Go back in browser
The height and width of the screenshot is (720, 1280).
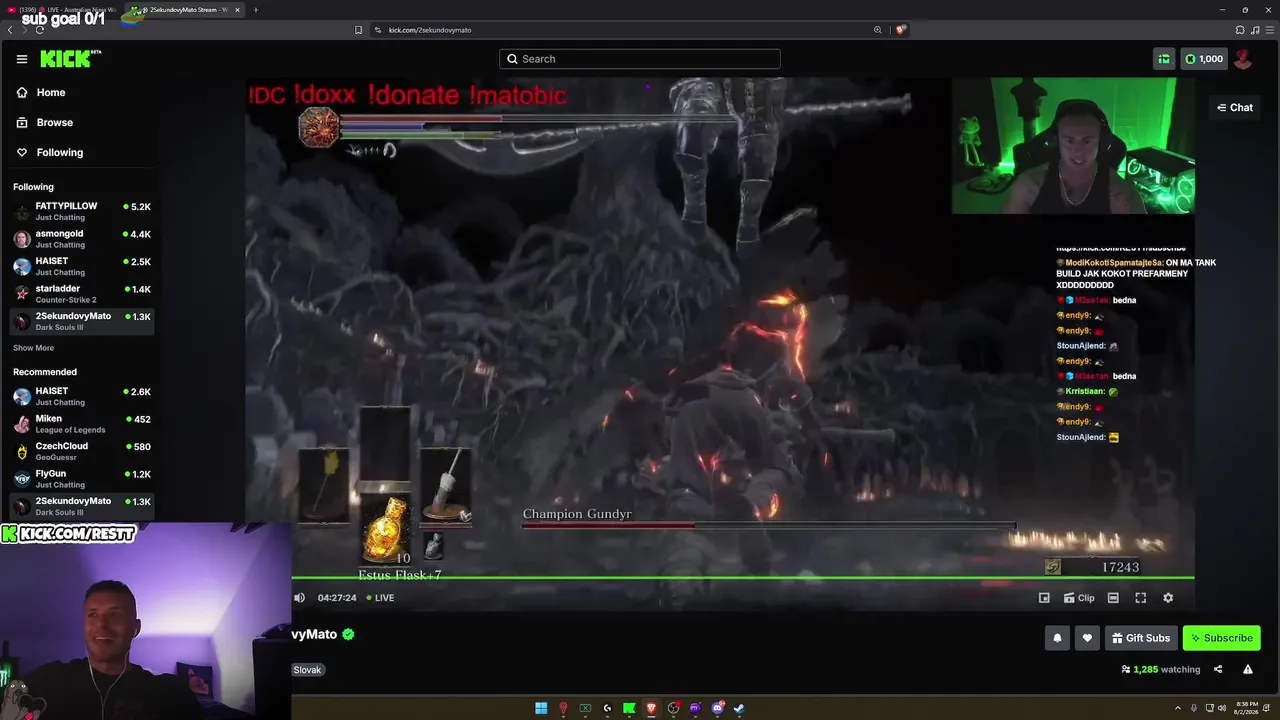pyautogui.click(x=10, y=30)
